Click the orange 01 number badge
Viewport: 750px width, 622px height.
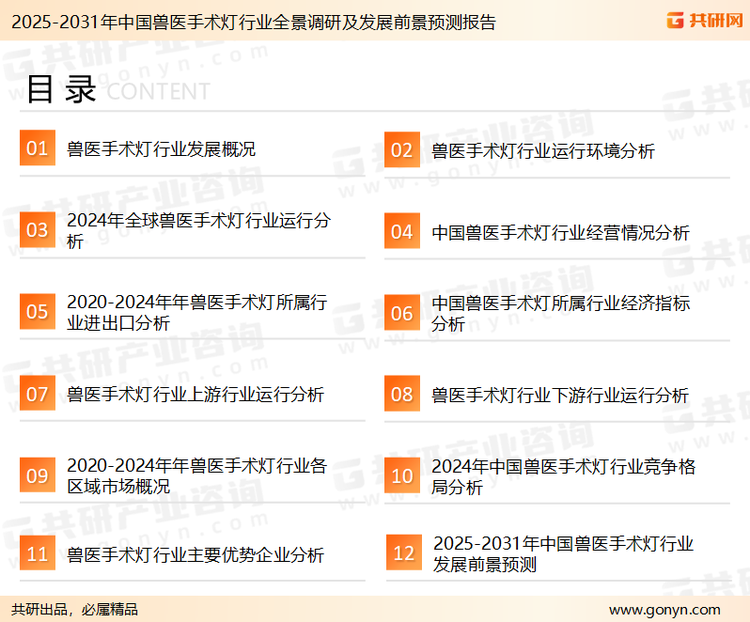(37, 148)
